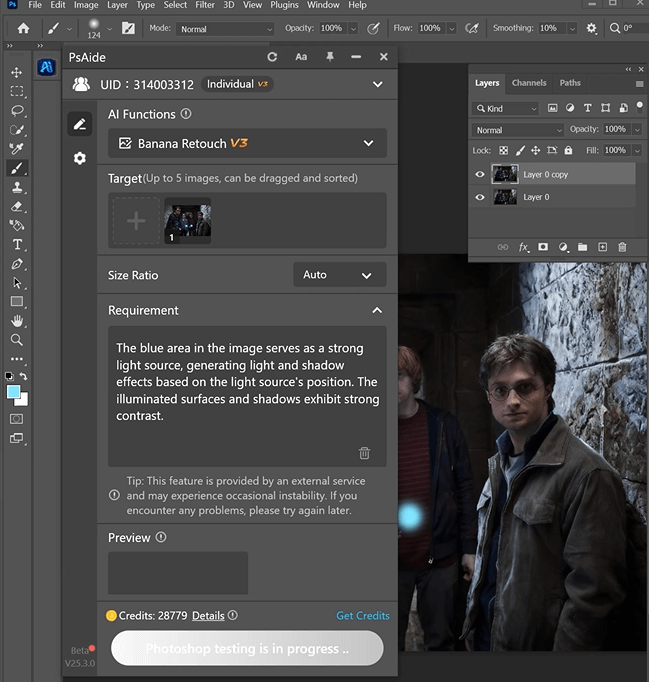The image size is (649, 682).
Task: Select the Paint Bucket tool
Action: pyautogui.click(x=17, y=225)
